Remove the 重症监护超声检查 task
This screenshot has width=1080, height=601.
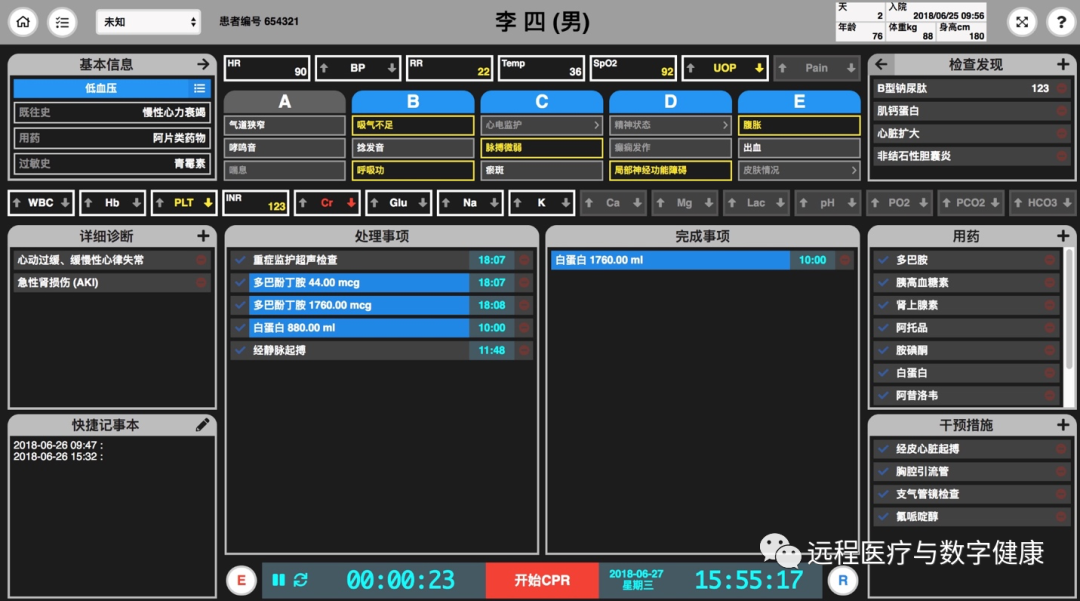[x=524, y=260]
